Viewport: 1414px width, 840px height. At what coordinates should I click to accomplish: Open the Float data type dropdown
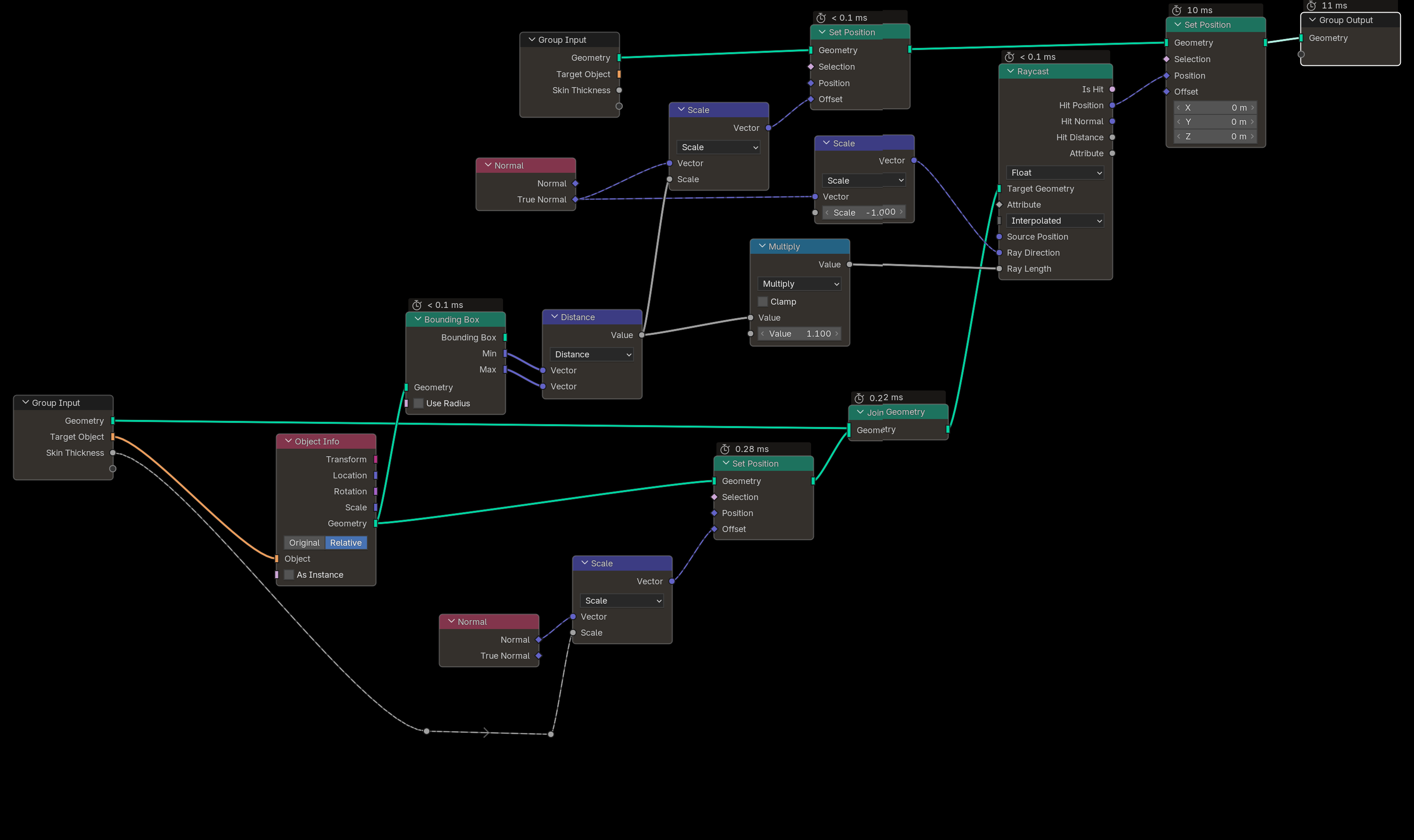(x=1056, y=173)
